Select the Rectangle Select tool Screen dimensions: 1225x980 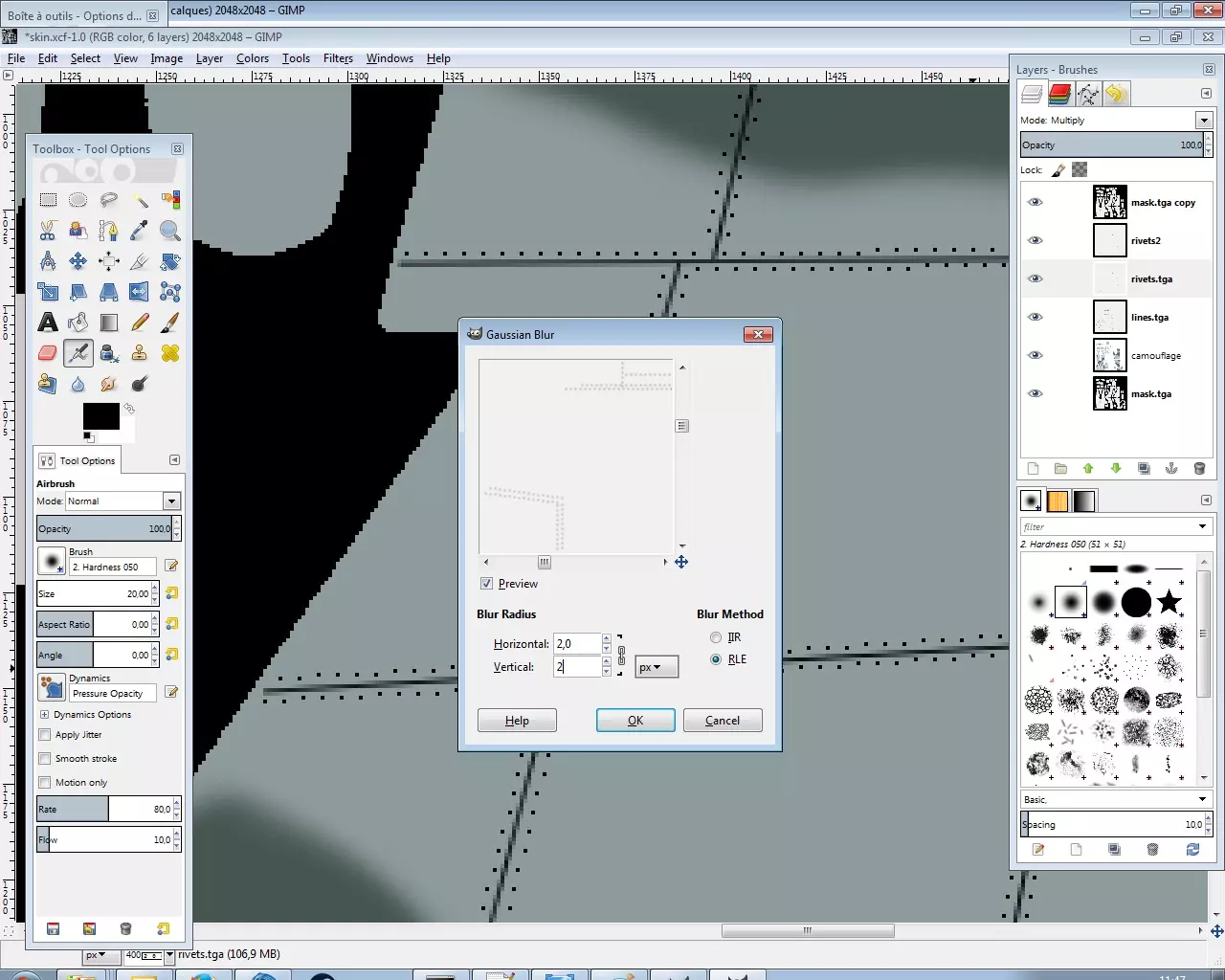tap(48, 200)
